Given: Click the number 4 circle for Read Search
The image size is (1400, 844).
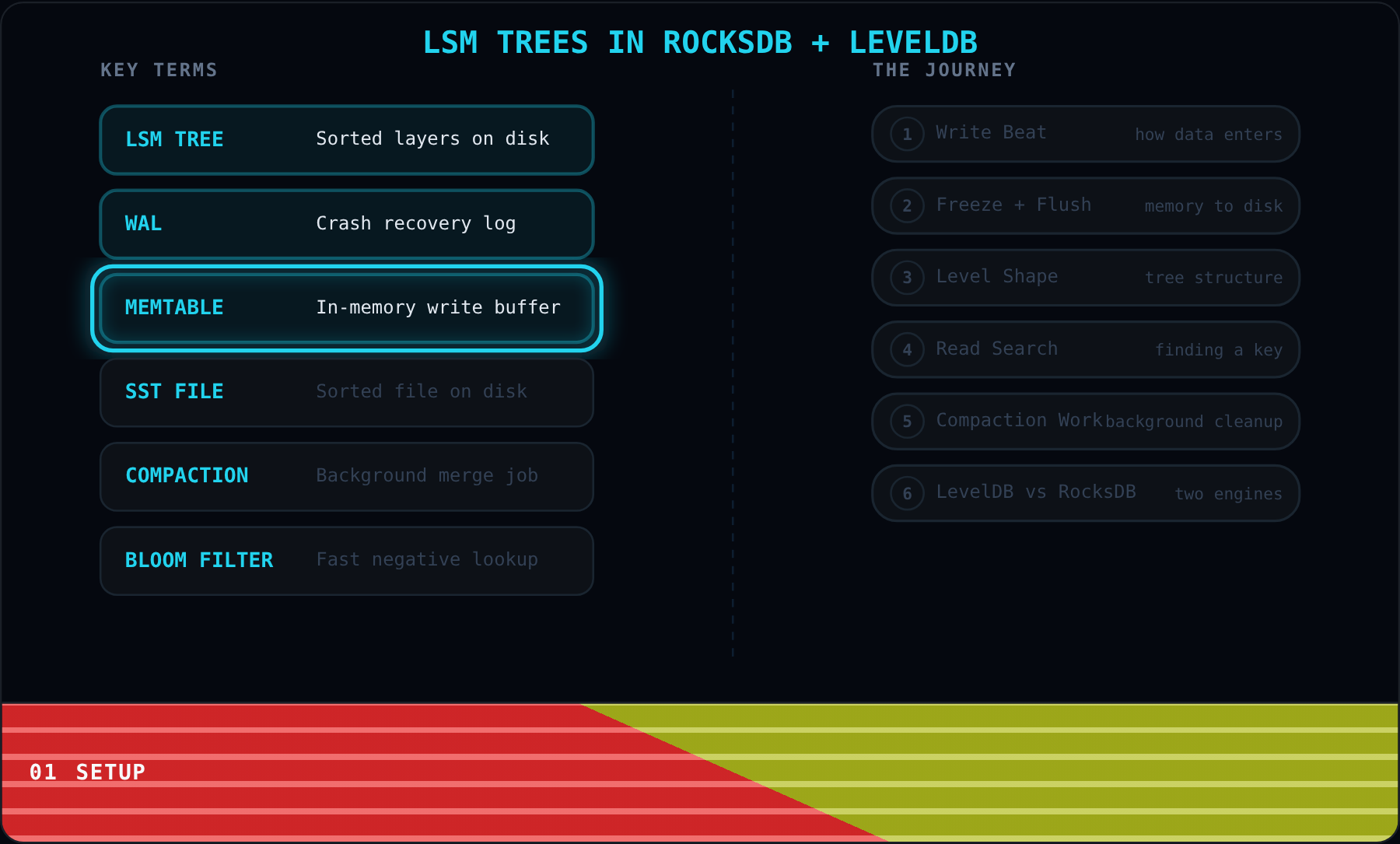Looking at the screenshot, I should click(907, 349).
